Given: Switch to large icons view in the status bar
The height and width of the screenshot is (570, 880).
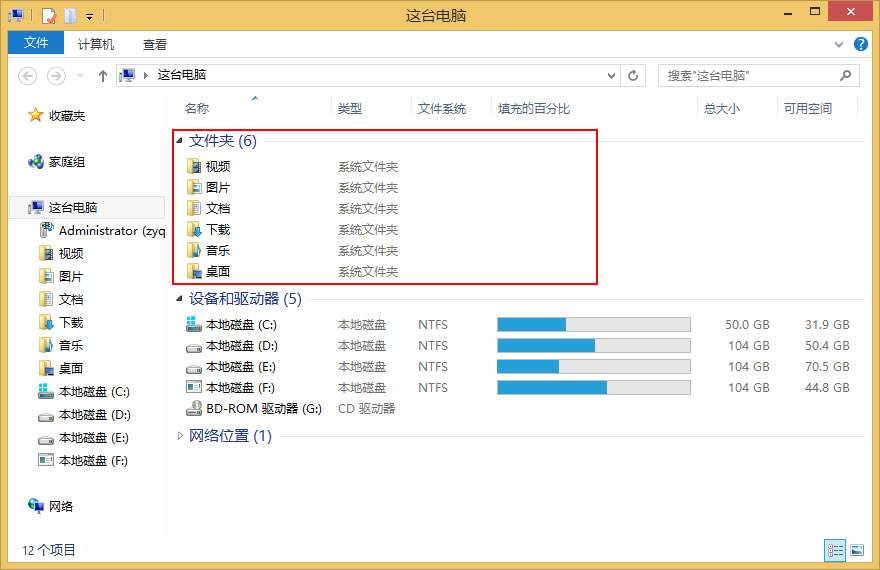Looking at the screenshot, I should coord(857,550).
